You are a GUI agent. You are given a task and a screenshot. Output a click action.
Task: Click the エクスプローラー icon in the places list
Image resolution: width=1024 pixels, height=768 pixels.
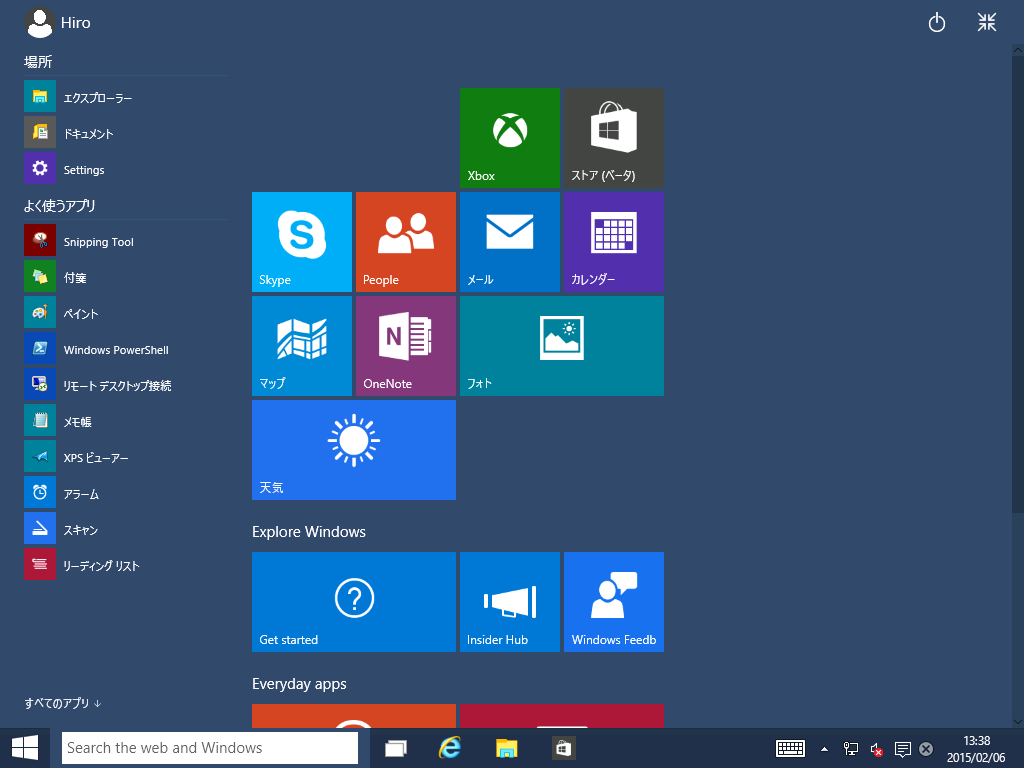(40, 97)
